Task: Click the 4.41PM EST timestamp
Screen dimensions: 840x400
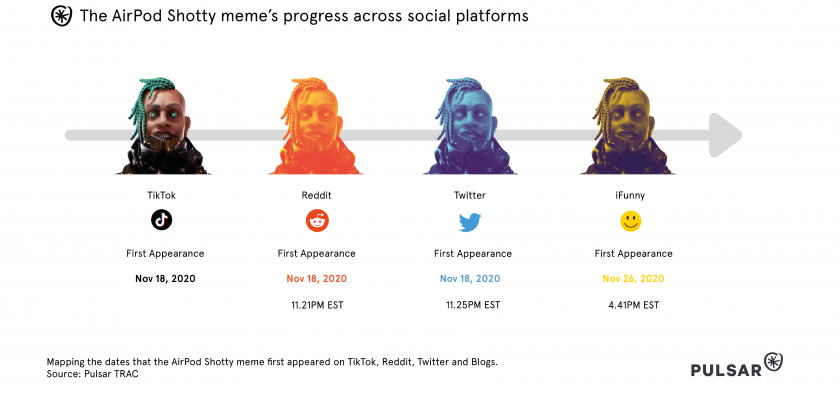Action: click(633, 303)
